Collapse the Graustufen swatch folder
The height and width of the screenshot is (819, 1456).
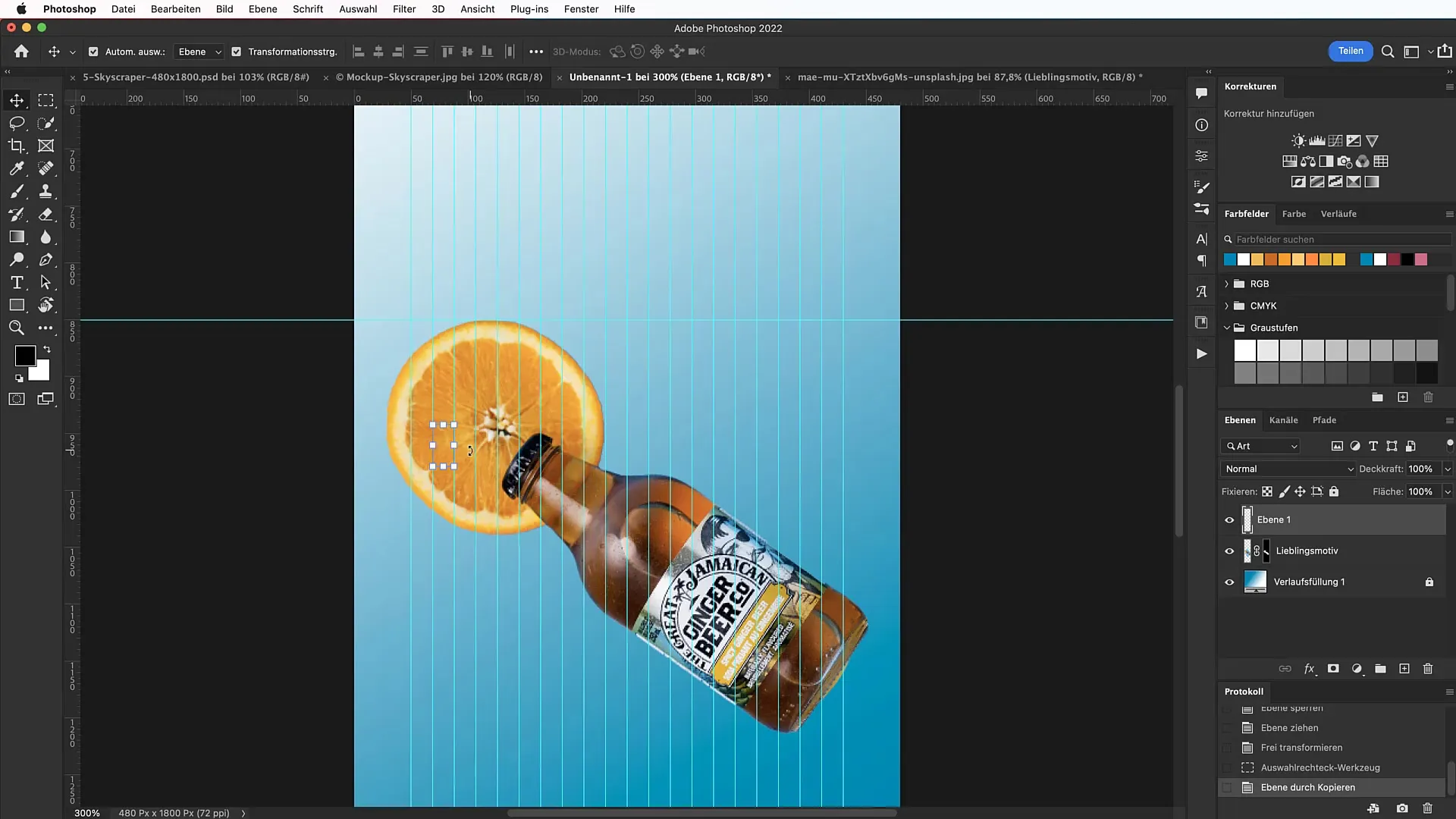click(x=1226, y=328)
